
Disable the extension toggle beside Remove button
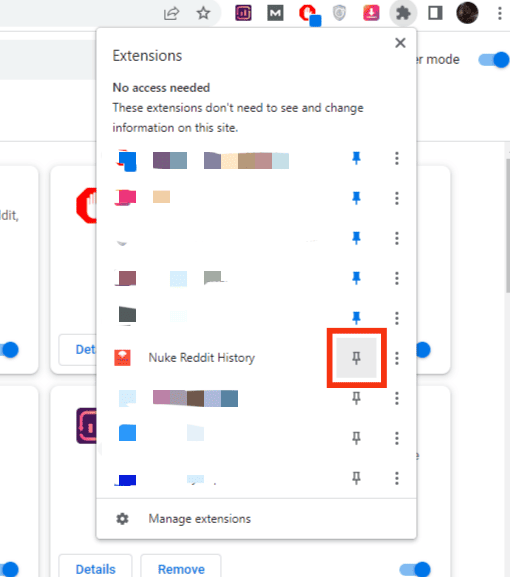(x=415, y=569)
